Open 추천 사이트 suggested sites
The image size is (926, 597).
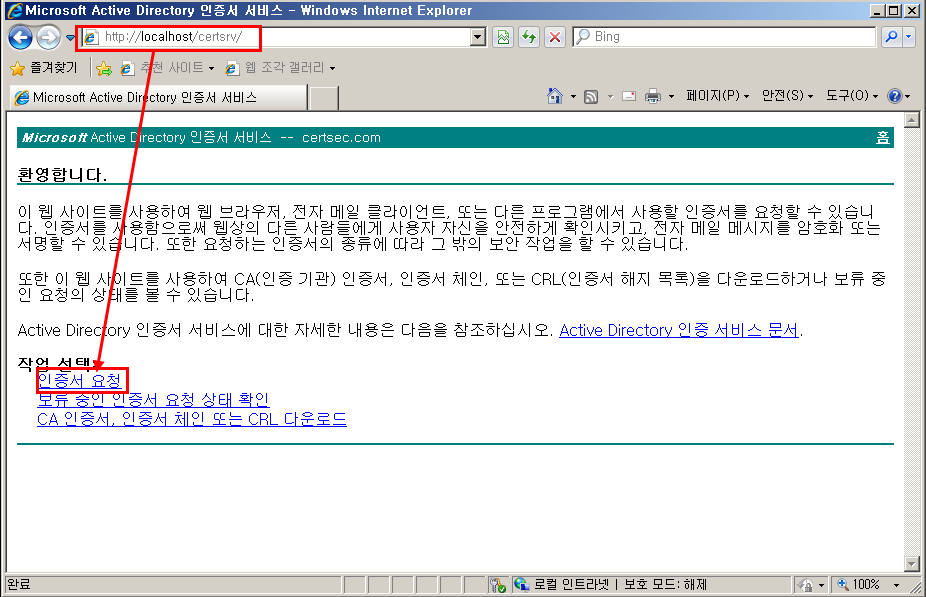click(168, 68)
